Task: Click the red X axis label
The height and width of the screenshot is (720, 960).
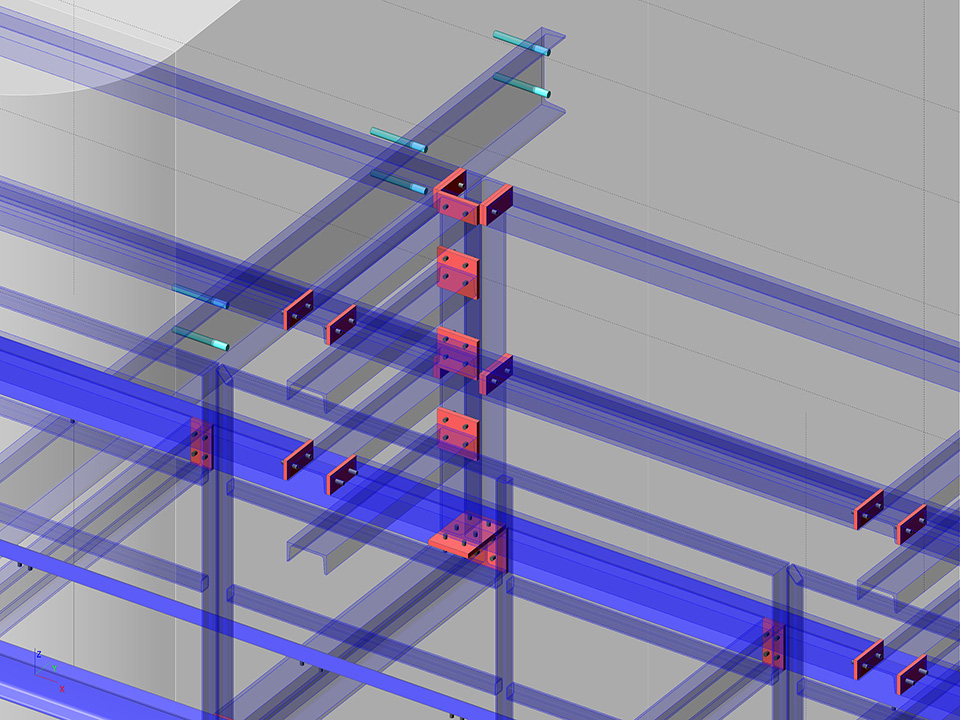Action: 61,689
